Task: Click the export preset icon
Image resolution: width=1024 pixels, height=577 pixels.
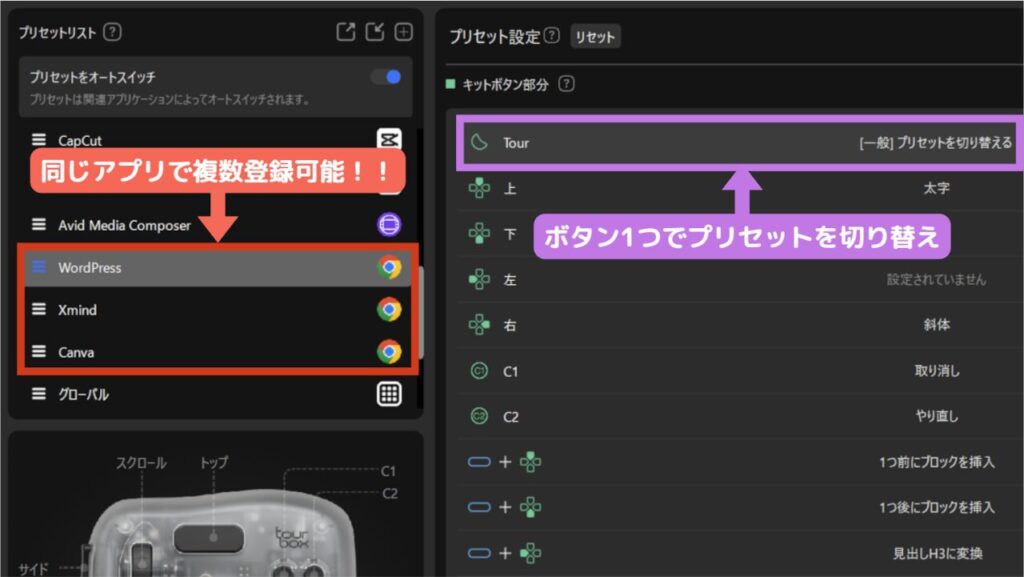Action: [x=346, y=32]
